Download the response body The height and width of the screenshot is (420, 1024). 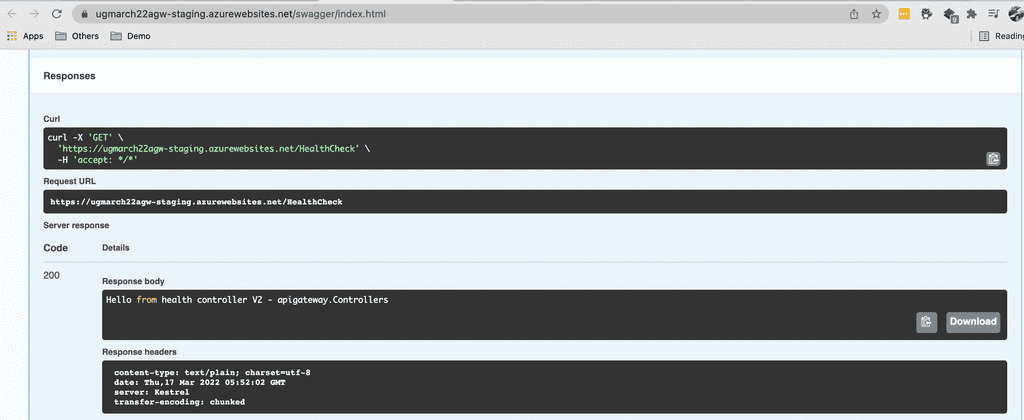pyautogui.click(x=972, y=321)
